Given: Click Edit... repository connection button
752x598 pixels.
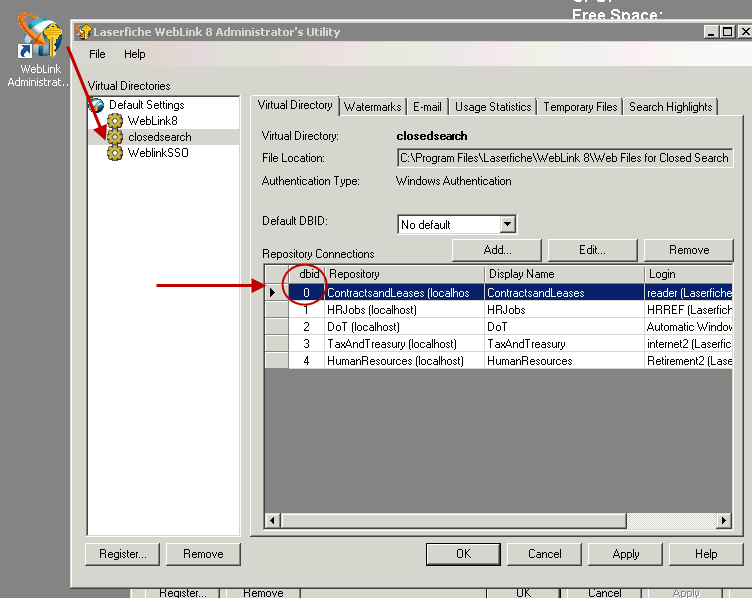Looking at the screenshot, I should point(592,250).
